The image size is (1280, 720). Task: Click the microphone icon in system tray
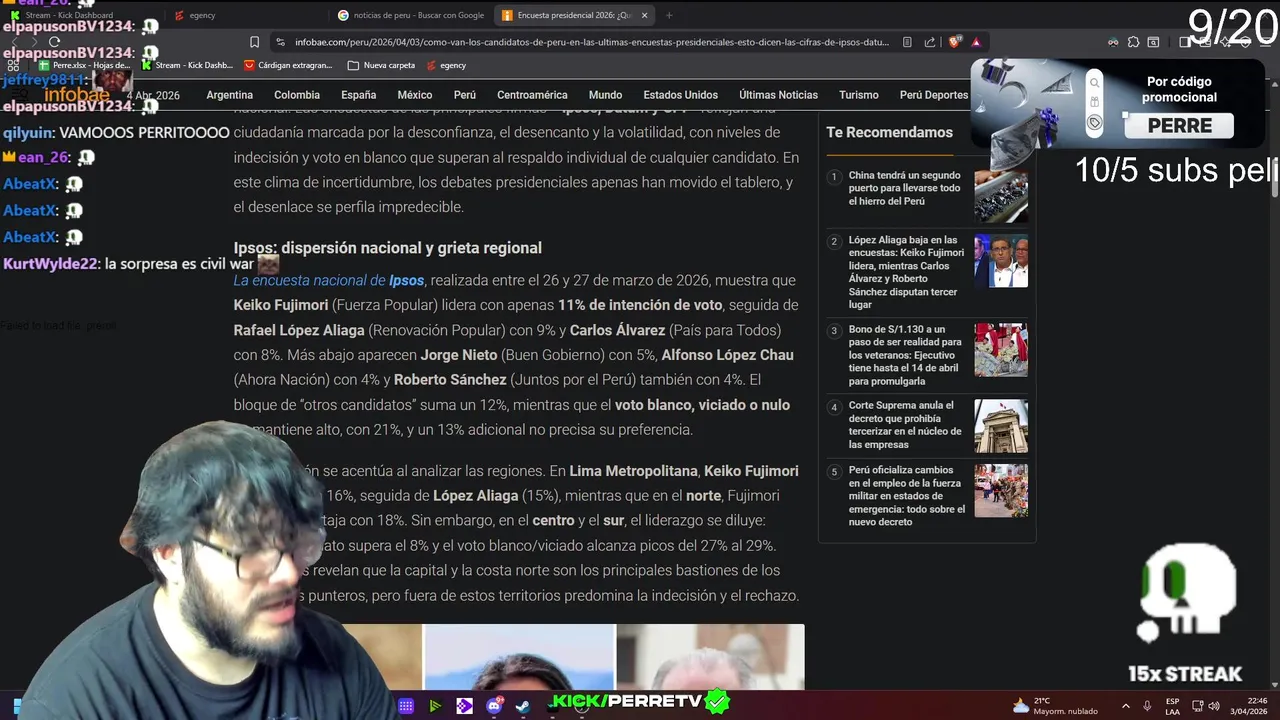[1148, 706]
